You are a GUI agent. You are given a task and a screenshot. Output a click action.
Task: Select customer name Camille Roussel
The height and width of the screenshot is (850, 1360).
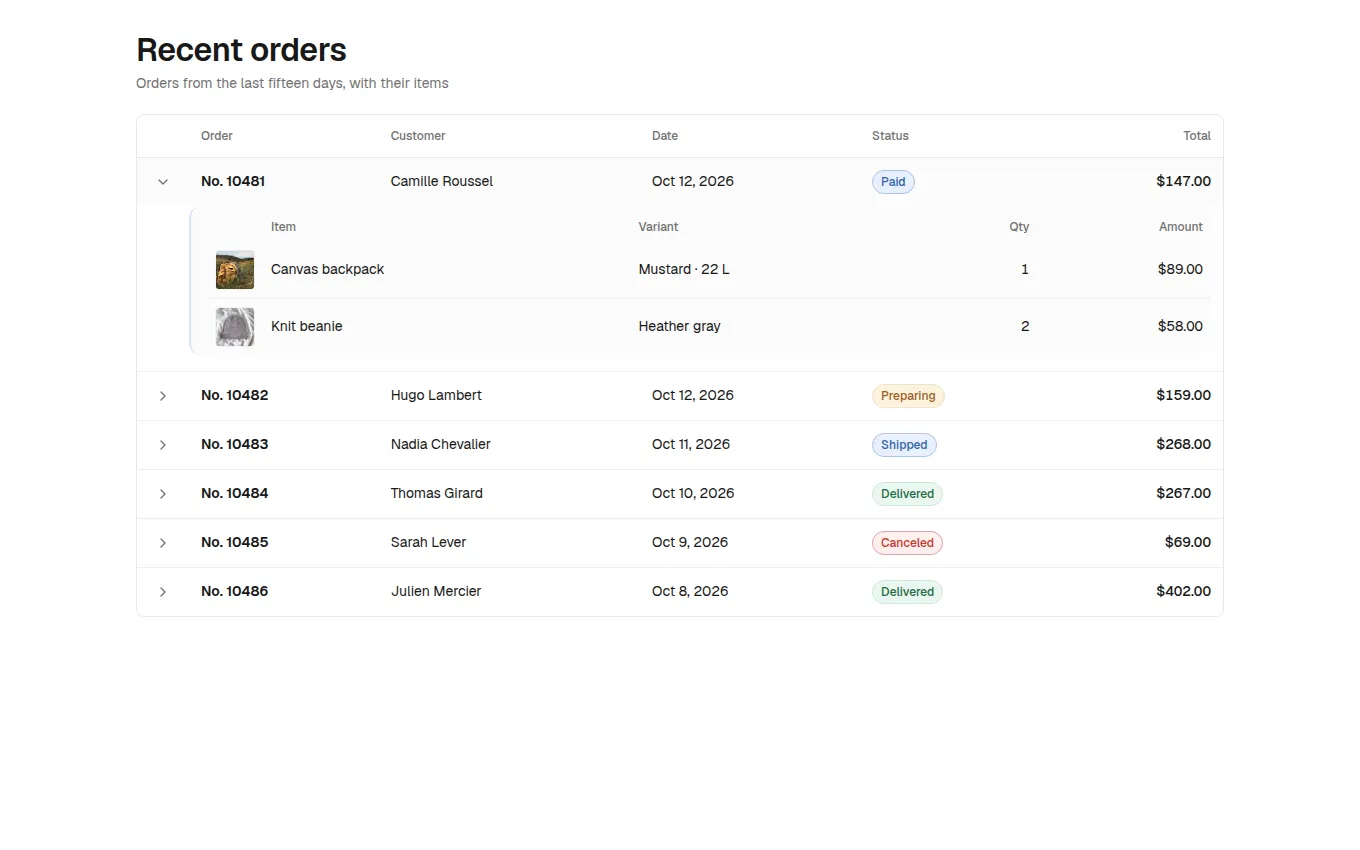442,182
